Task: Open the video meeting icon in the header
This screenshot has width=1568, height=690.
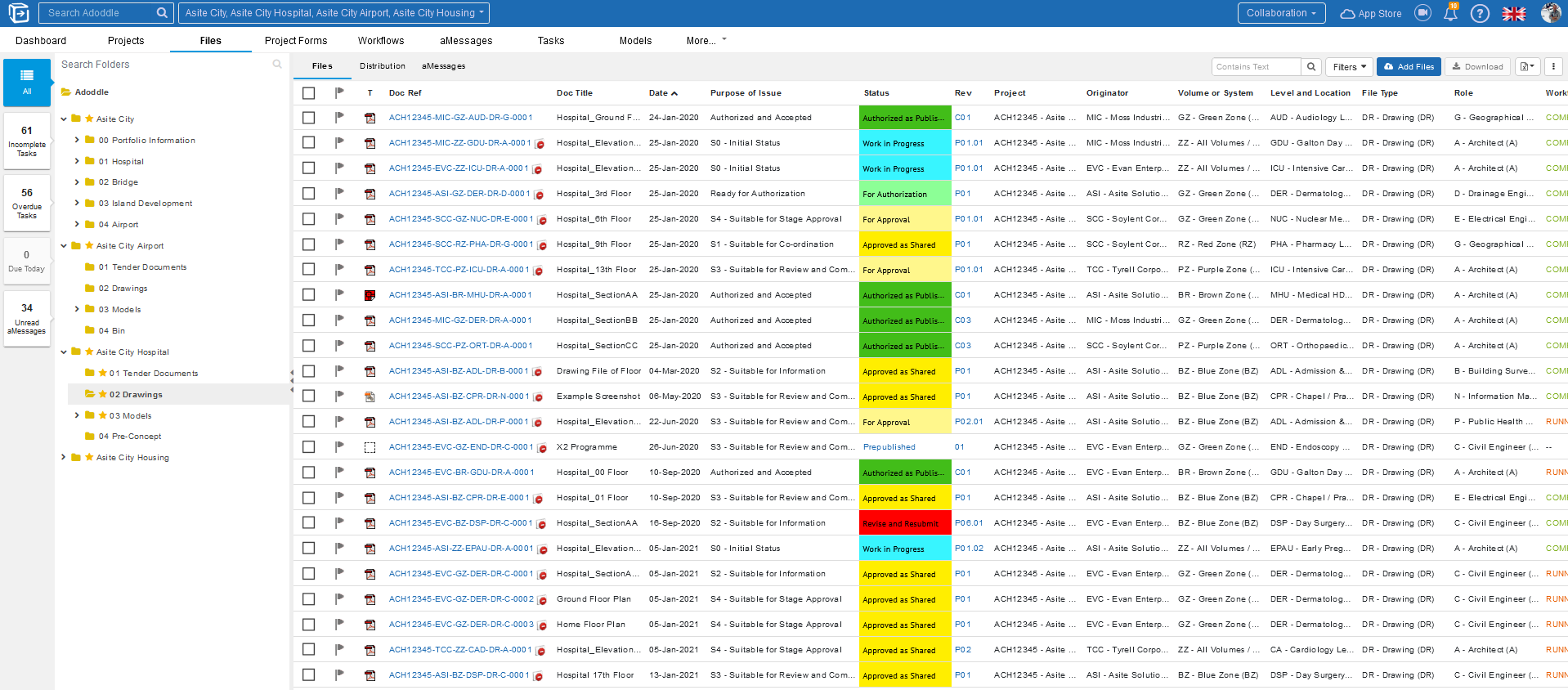Action: [x=1423, y=13]
